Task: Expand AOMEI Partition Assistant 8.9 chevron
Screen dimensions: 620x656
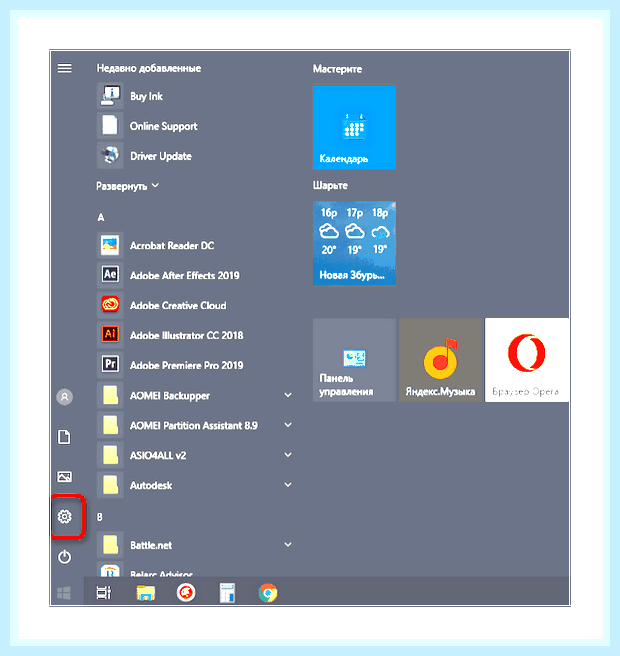Action: pyautogui.click(x=288, y=425)
